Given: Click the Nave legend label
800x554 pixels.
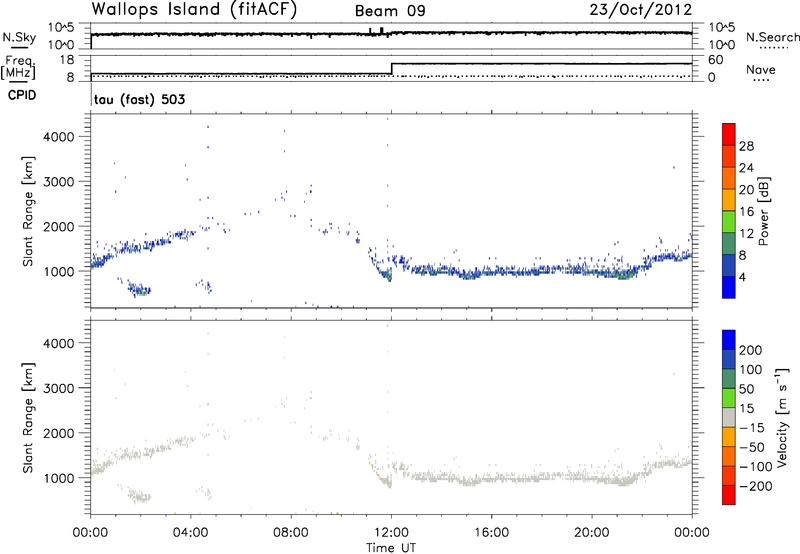Looking at the screenshot, I should click(x=761, y=69).
